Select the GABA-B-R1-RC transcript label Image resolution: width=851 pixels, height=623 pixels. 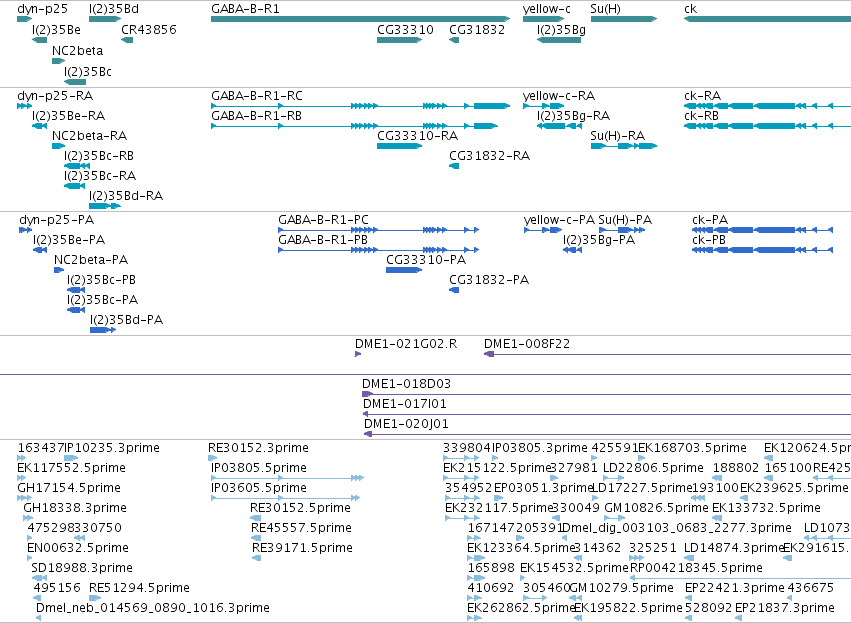257,96
